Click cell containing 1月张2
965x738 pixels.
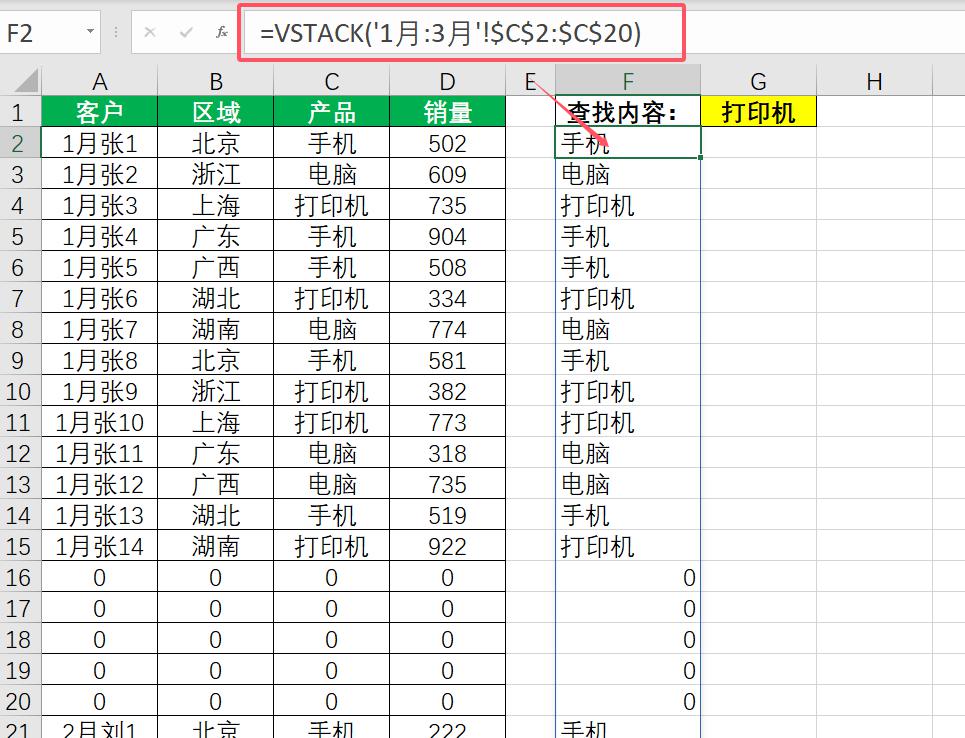tap(99, 174)
